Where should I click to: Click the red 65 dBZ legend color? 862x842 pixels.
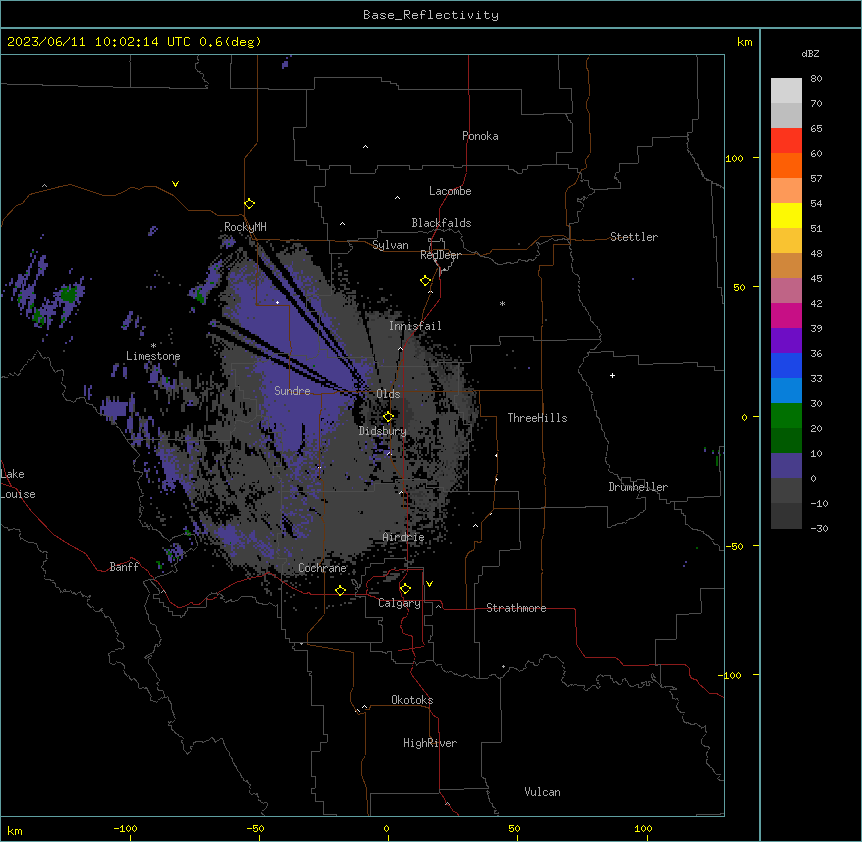[x=786, y=141]
